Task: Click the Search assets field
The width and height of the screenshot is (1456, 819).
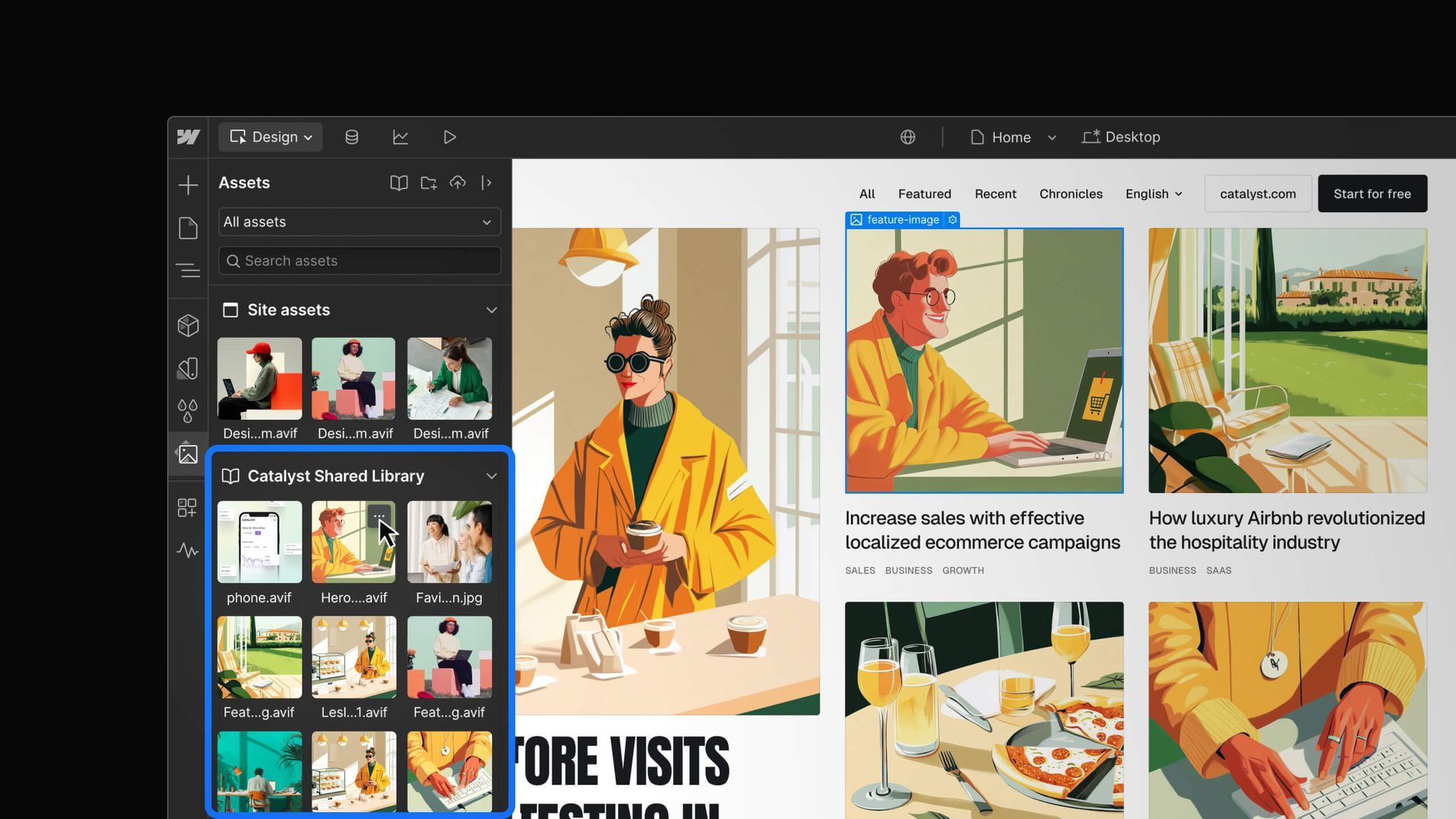Action: [x=359, y=260]
